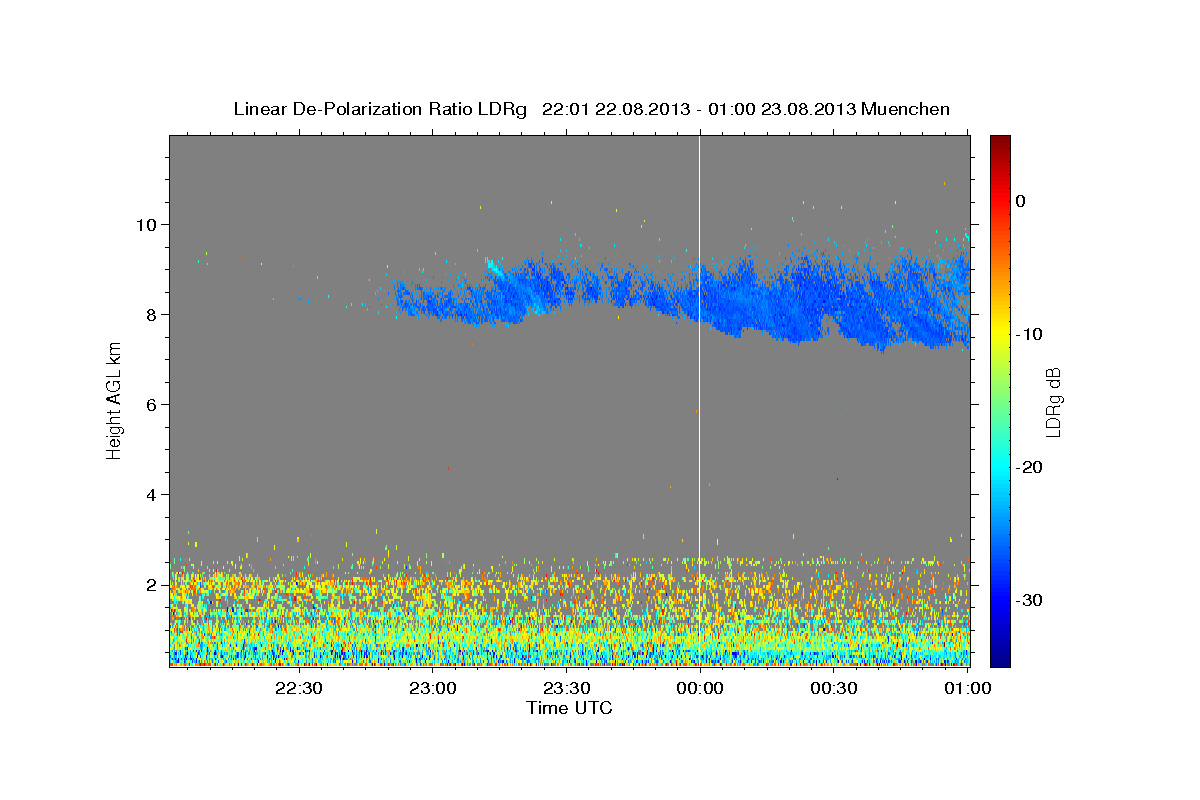The width and height of the screenshot is (1200, 800).
Task: Click the 'Time UTC' axis title
Action: click(569, 708)
